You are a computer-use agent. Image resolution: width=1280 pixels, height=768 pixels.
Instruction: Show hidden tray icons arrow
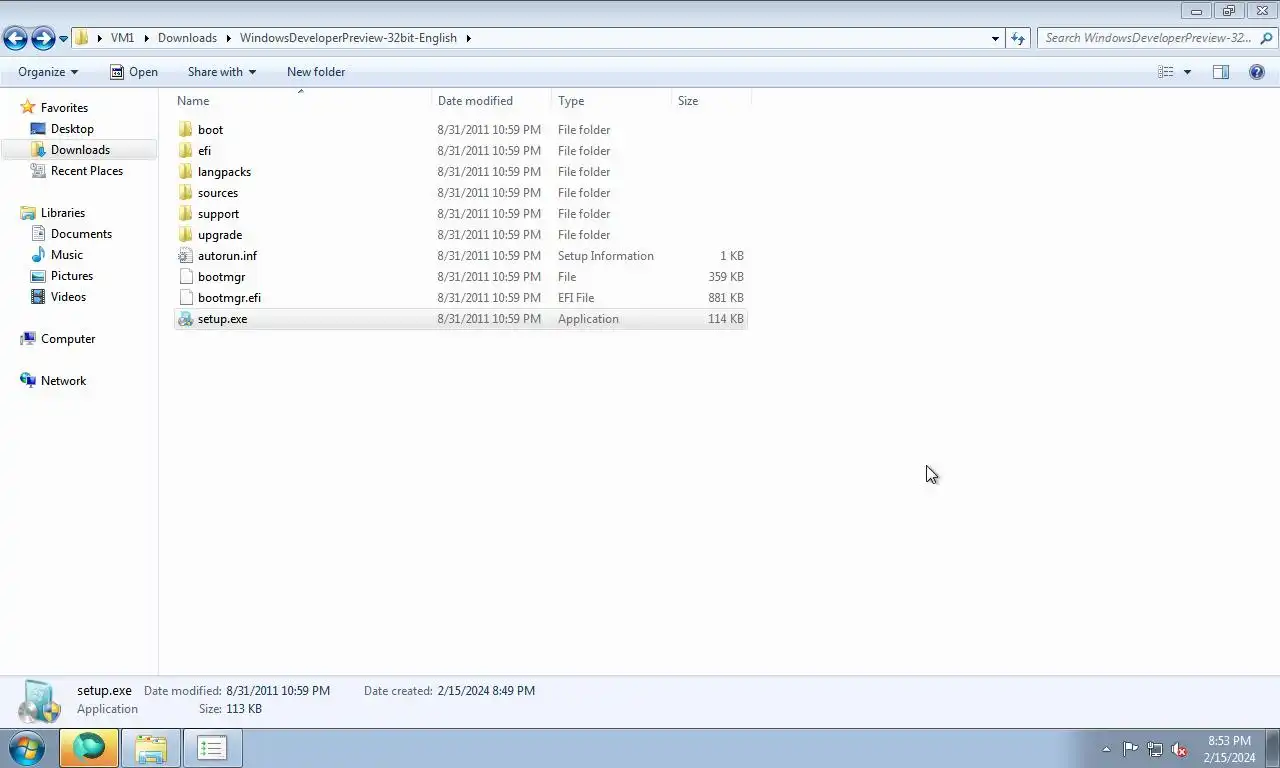[x=1106, y=749]
